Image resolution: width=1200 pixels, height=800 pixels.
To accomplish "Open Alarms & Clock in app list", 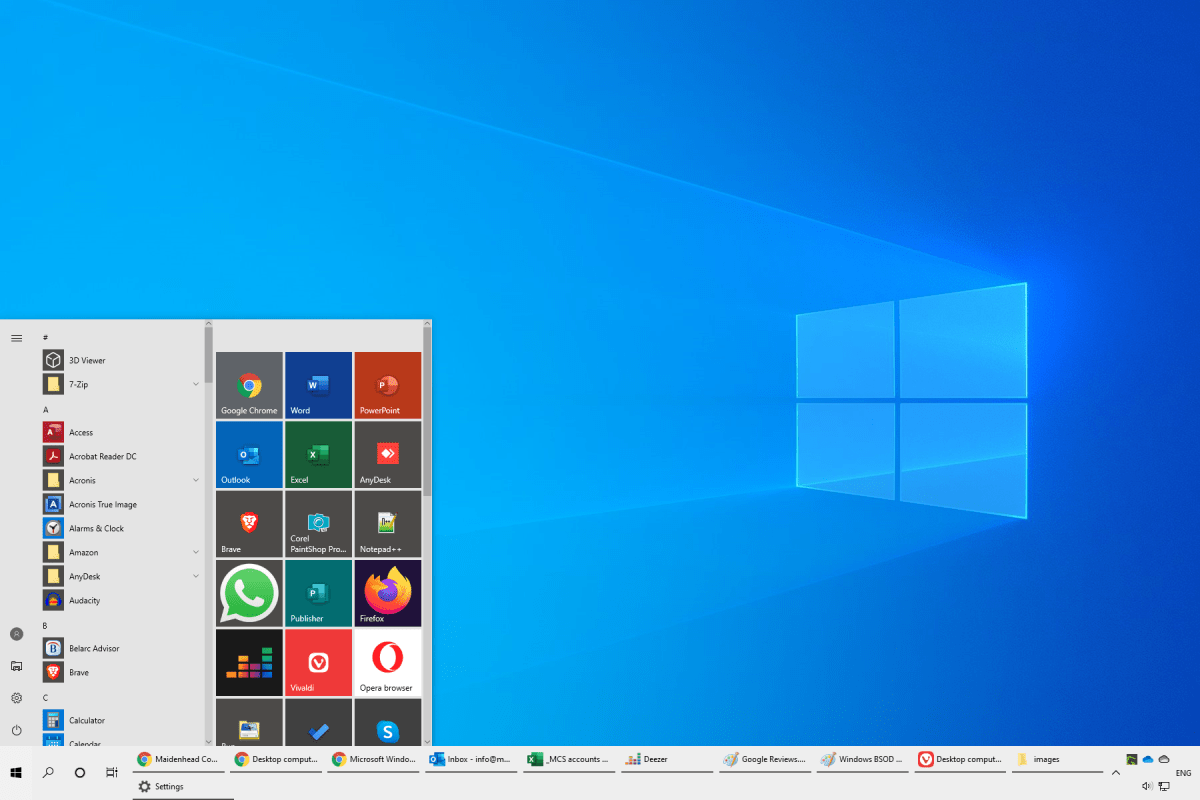I will 122,528.
